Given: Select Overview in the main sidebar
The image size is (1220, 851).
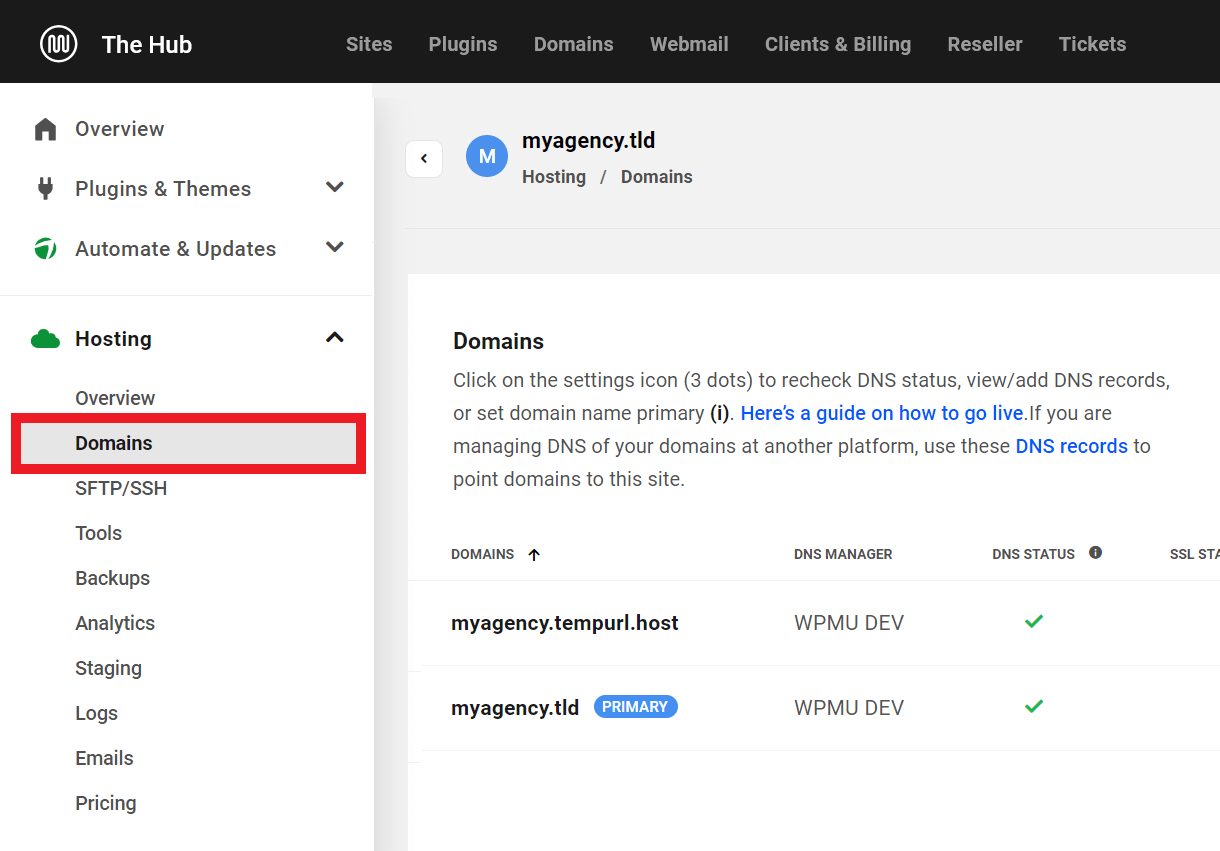Looking at the screenshot, I should [119, 129].
